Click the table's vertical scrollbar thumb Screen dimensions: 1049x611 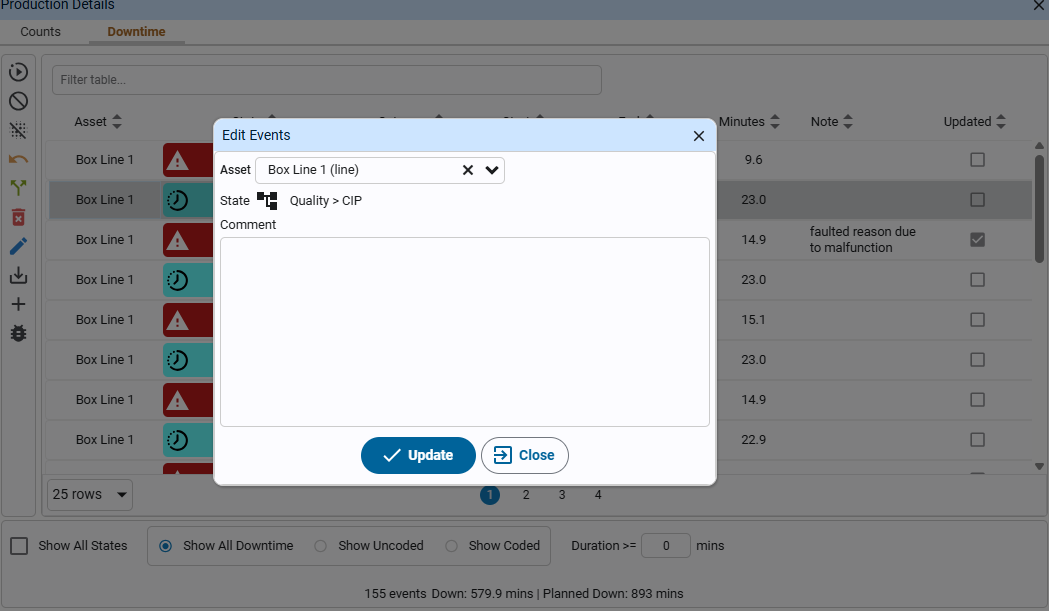pyautogui.click(x=1039, y=208)
